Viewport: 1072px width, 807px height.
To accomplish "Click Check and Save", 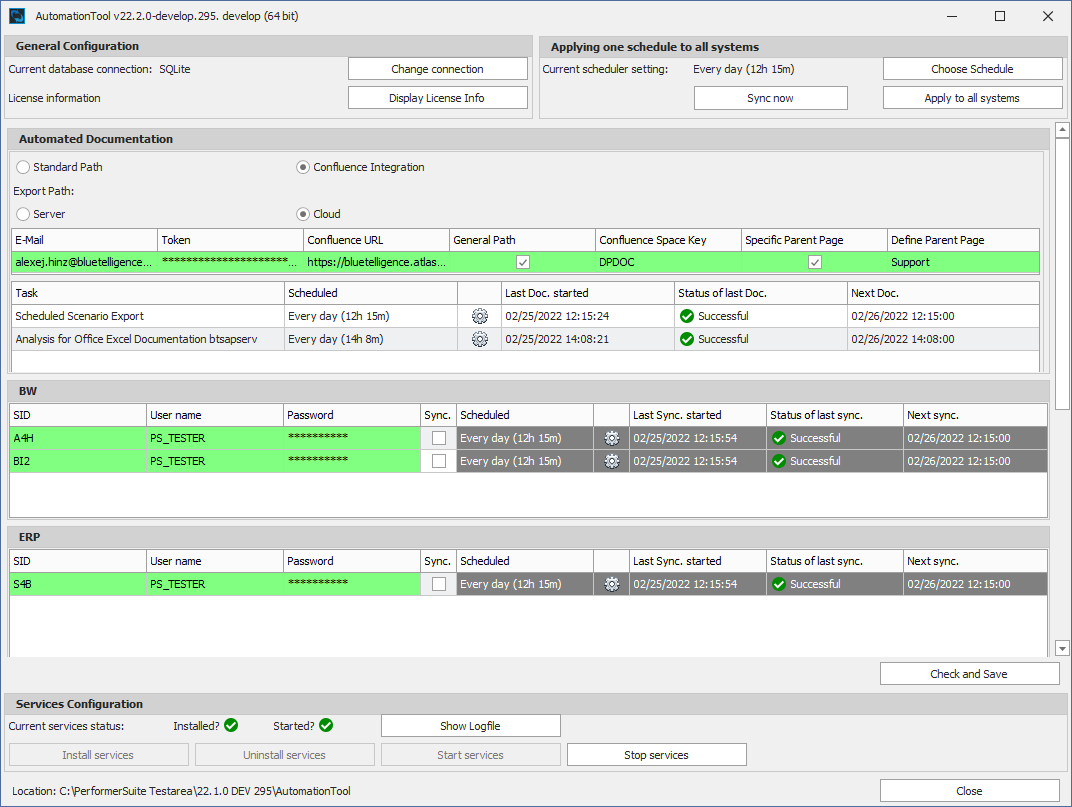I will (x=968, y=673).
